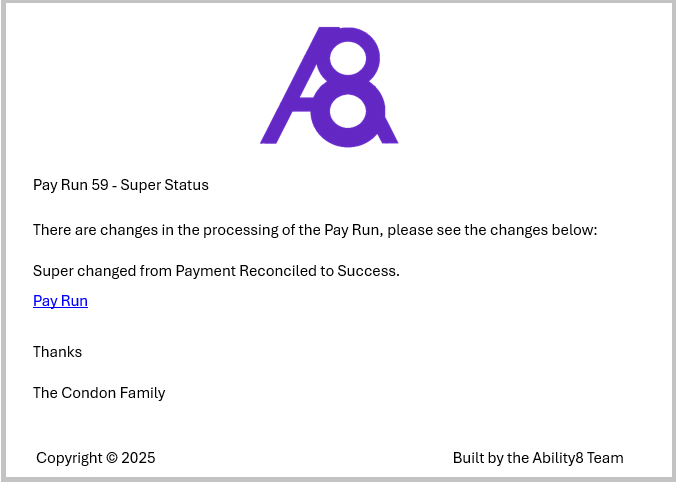Open the Pay Run link
This screenshot has width=676, height=483.
60,301
